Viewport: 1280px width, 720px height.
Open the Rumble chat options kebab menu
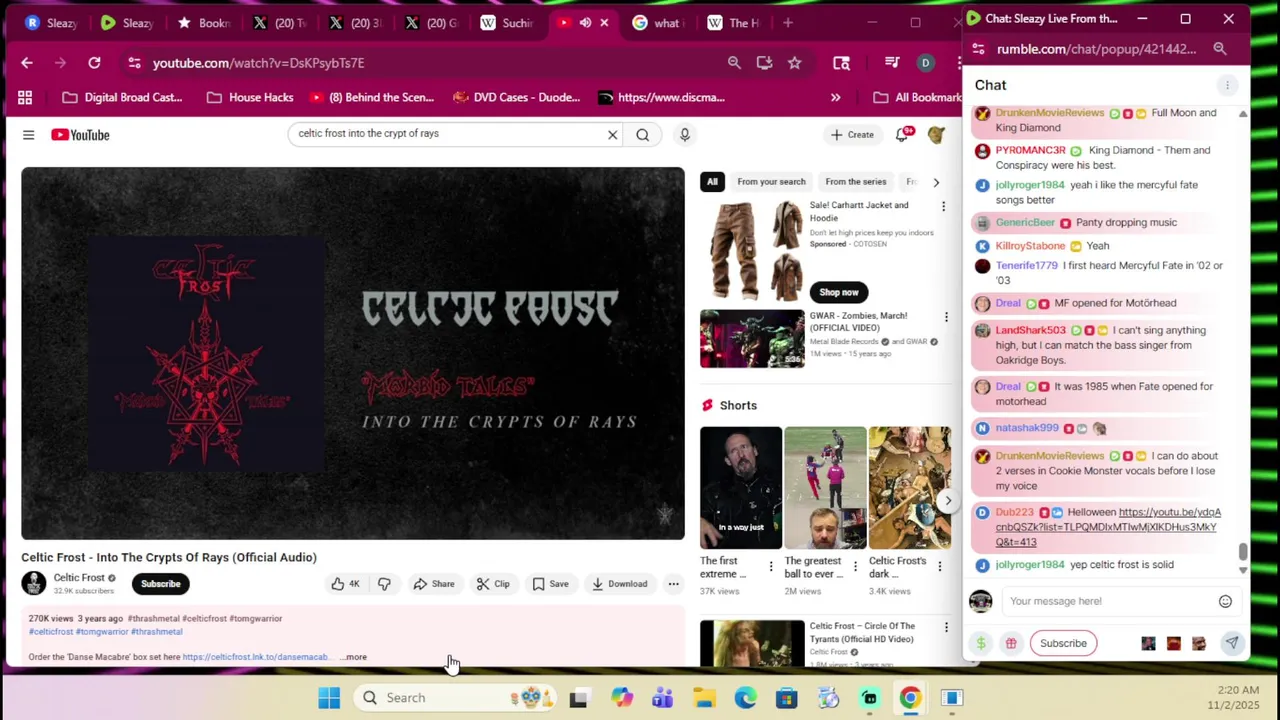[x=1227, y=85]
